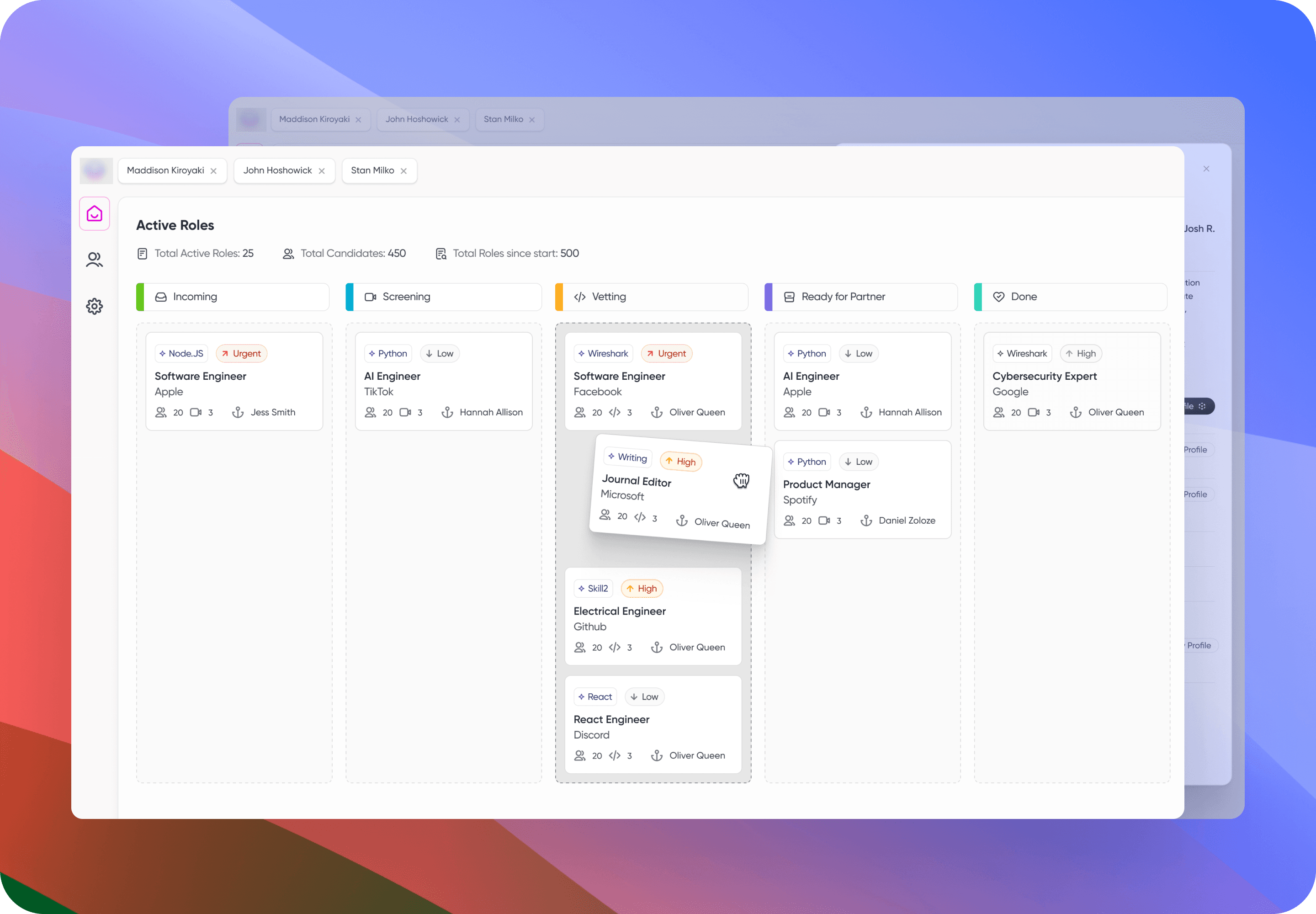The height and width of the screenshot is (914, 1316).
Task: Select the Urgent tag on Apple Software Engineer
Action: tap(242, 353)
